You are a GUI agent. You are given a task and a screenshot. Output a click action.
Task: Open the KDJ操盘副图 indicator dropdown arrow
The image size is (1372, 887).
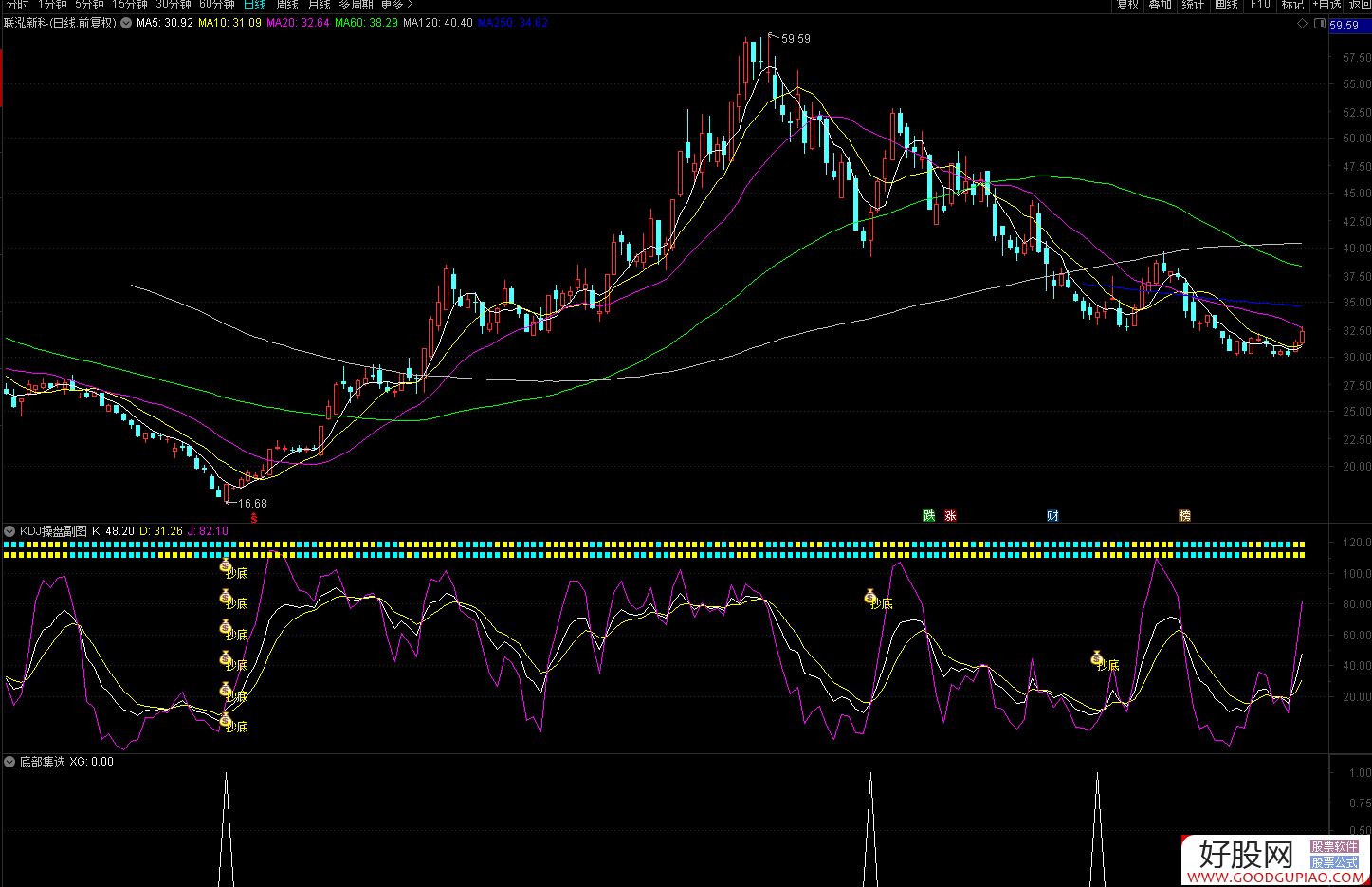coord(9,531)
